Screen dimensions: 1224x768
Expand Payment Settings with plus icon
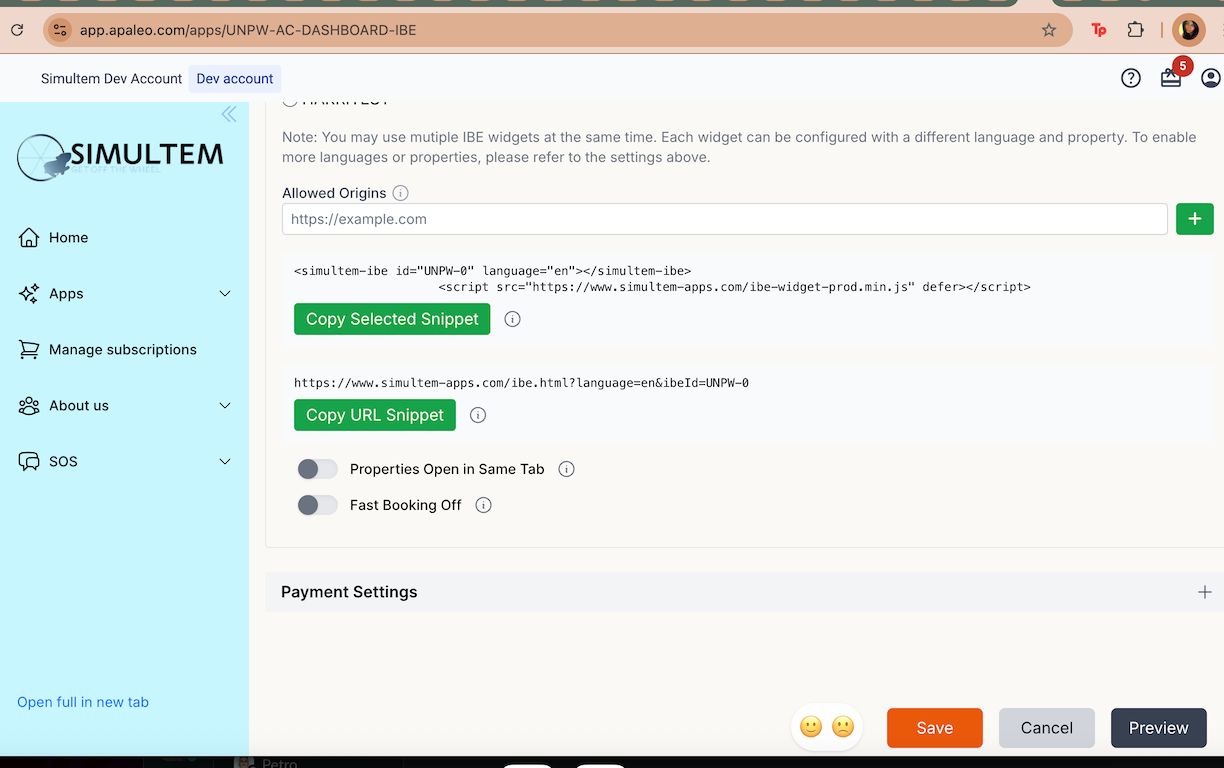point(1205,592)
